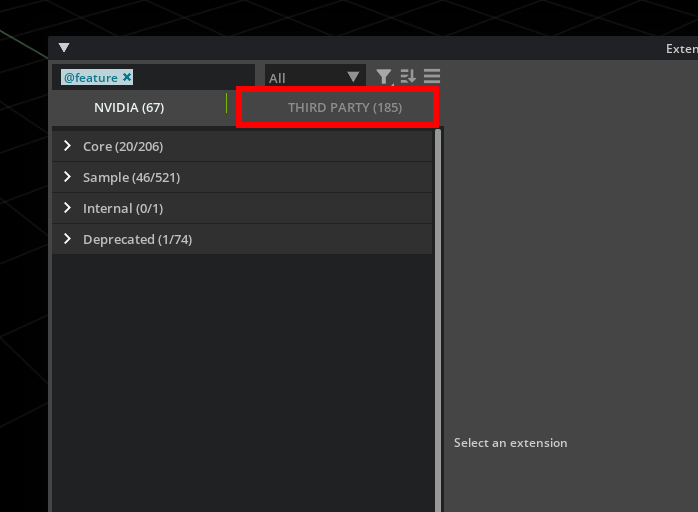
Task: Switch to the THIRD PARTY (185) tab
Action: (344, 107)
